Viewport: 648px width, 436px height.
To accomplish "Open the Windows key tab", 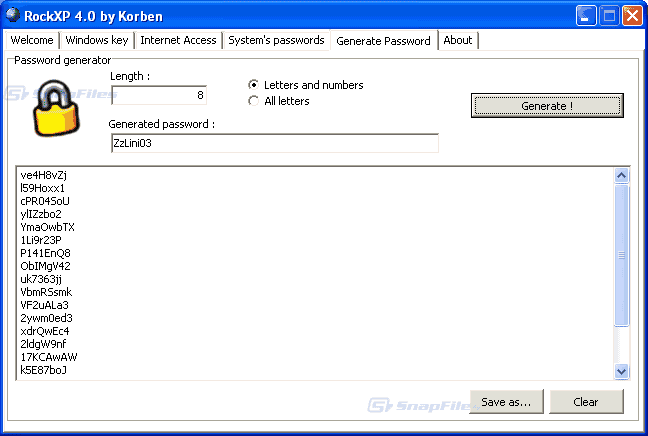I will (x=97, y=40).
